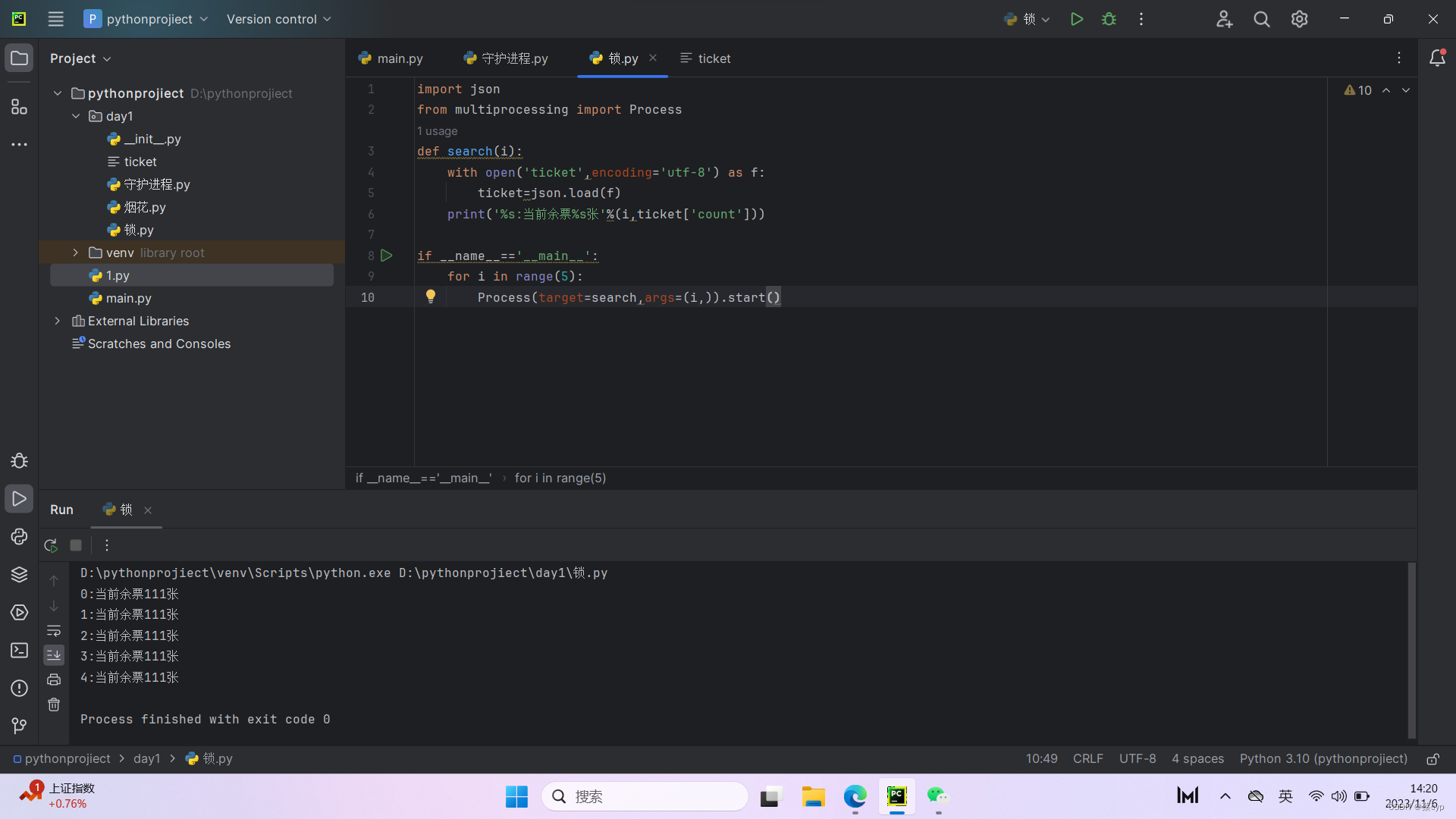Click Python 3.10 interpreter in status bar

pos(1323,759)
